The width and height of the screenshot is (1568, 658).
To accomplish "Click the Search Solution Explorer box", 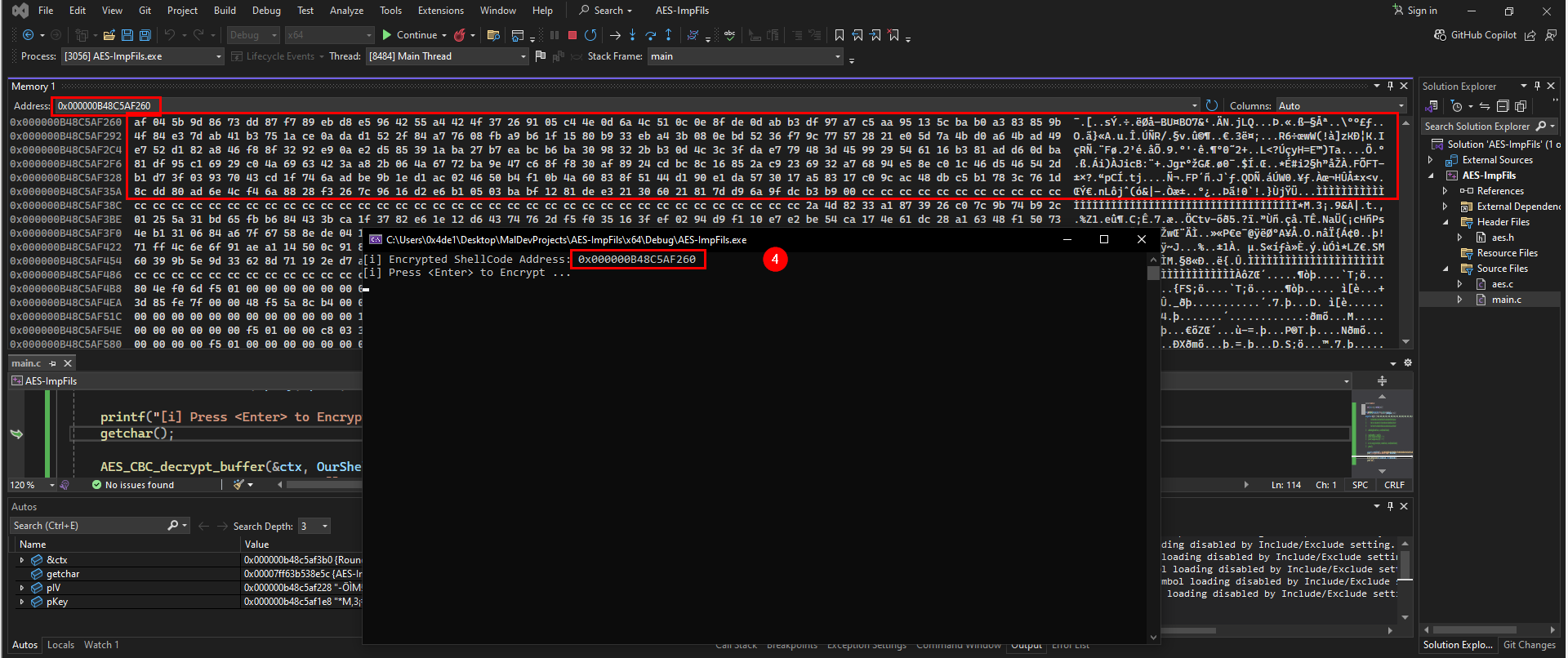I will 1490,127.
